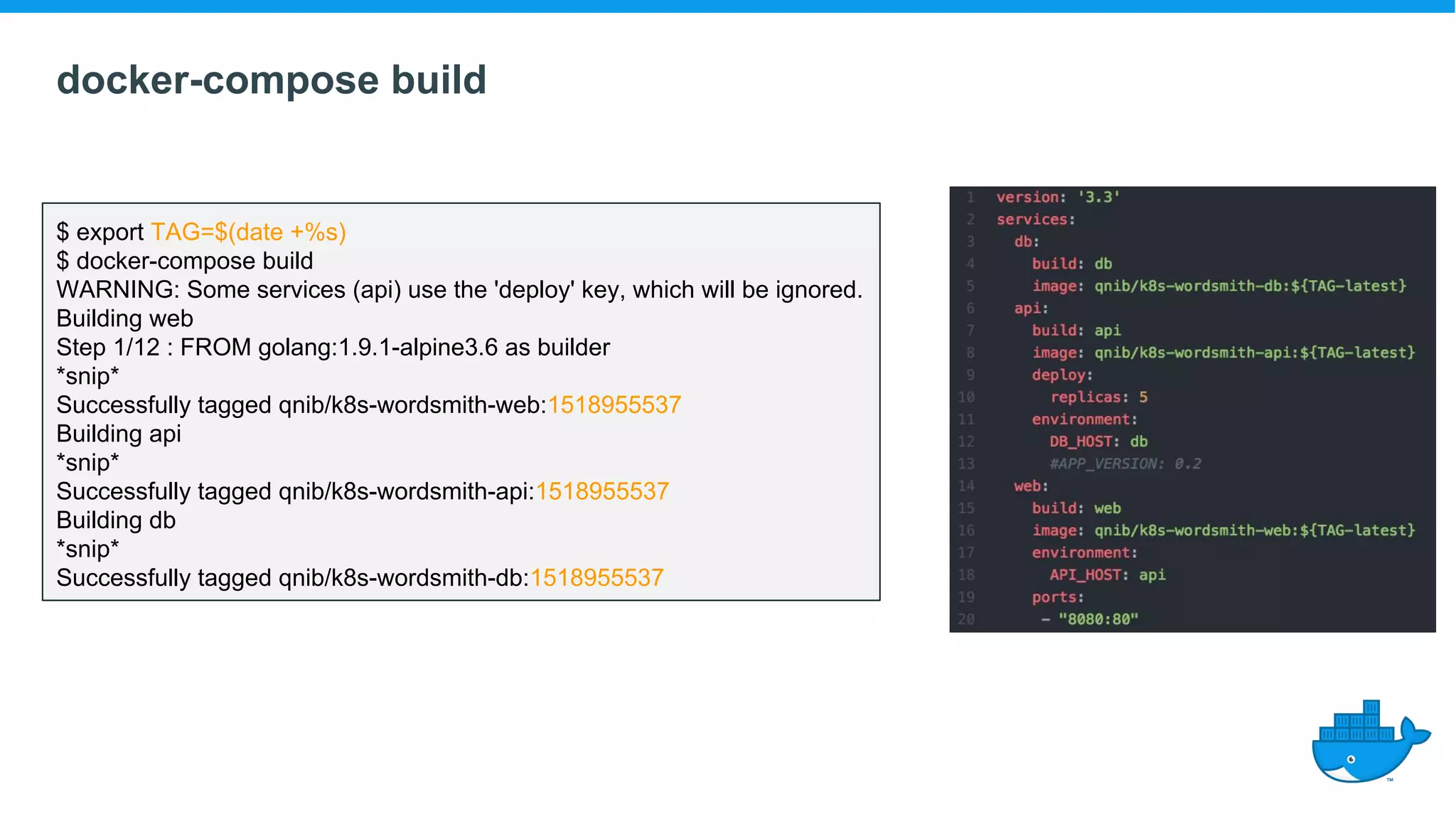Click the WARNING line about 'deploy' key
The image size is (1456, 819).
[x=459, y=289]
